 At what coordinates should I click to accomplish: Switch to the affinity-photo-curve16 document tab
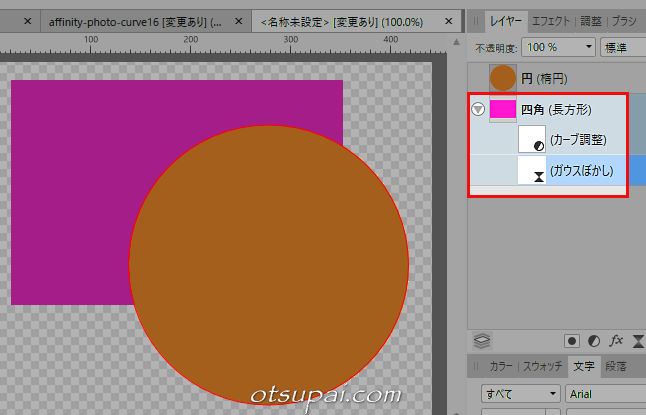(135, 21)
